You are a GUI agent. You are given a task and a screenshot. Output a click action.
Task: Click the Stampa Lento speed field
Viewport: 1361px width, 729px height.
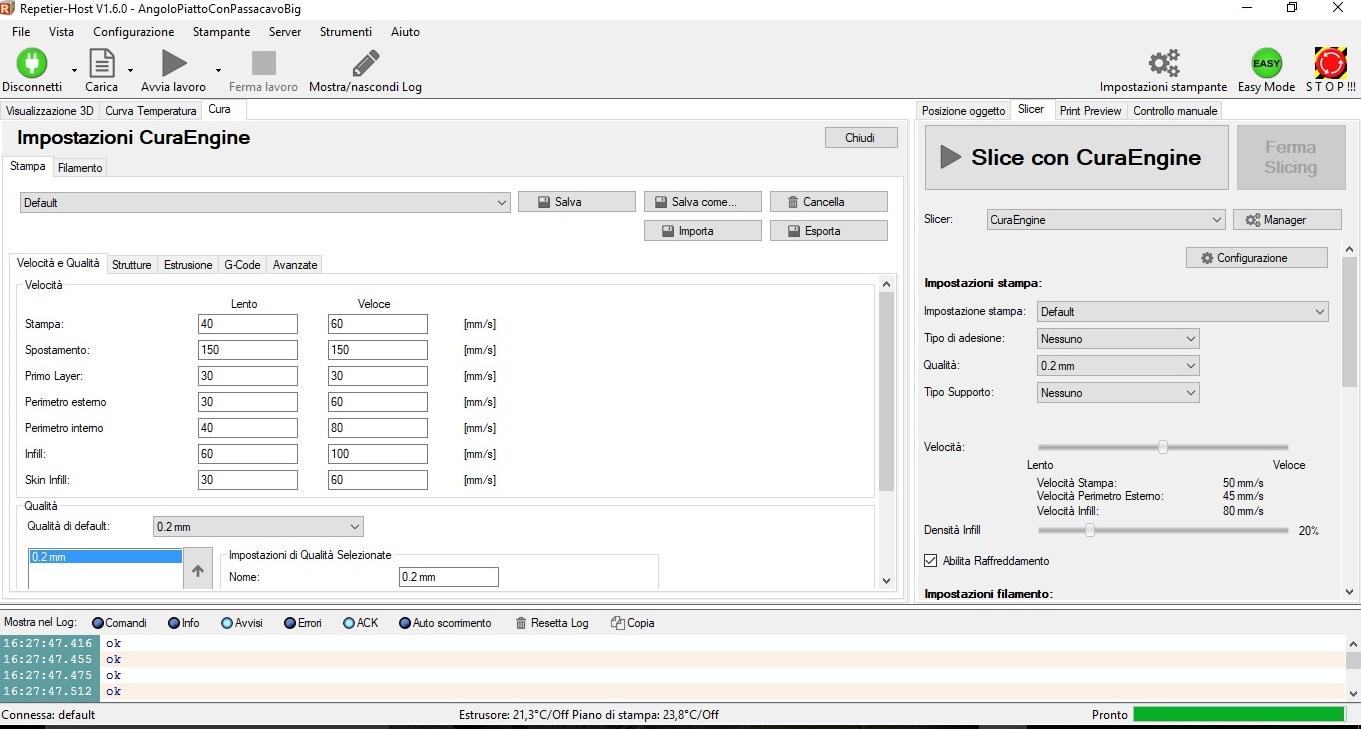[247, 324]
